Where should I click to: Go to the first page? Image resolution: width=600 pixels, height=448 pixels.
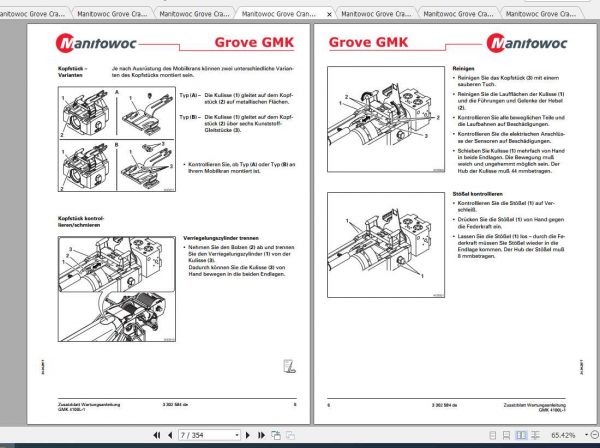click(157, 435)
